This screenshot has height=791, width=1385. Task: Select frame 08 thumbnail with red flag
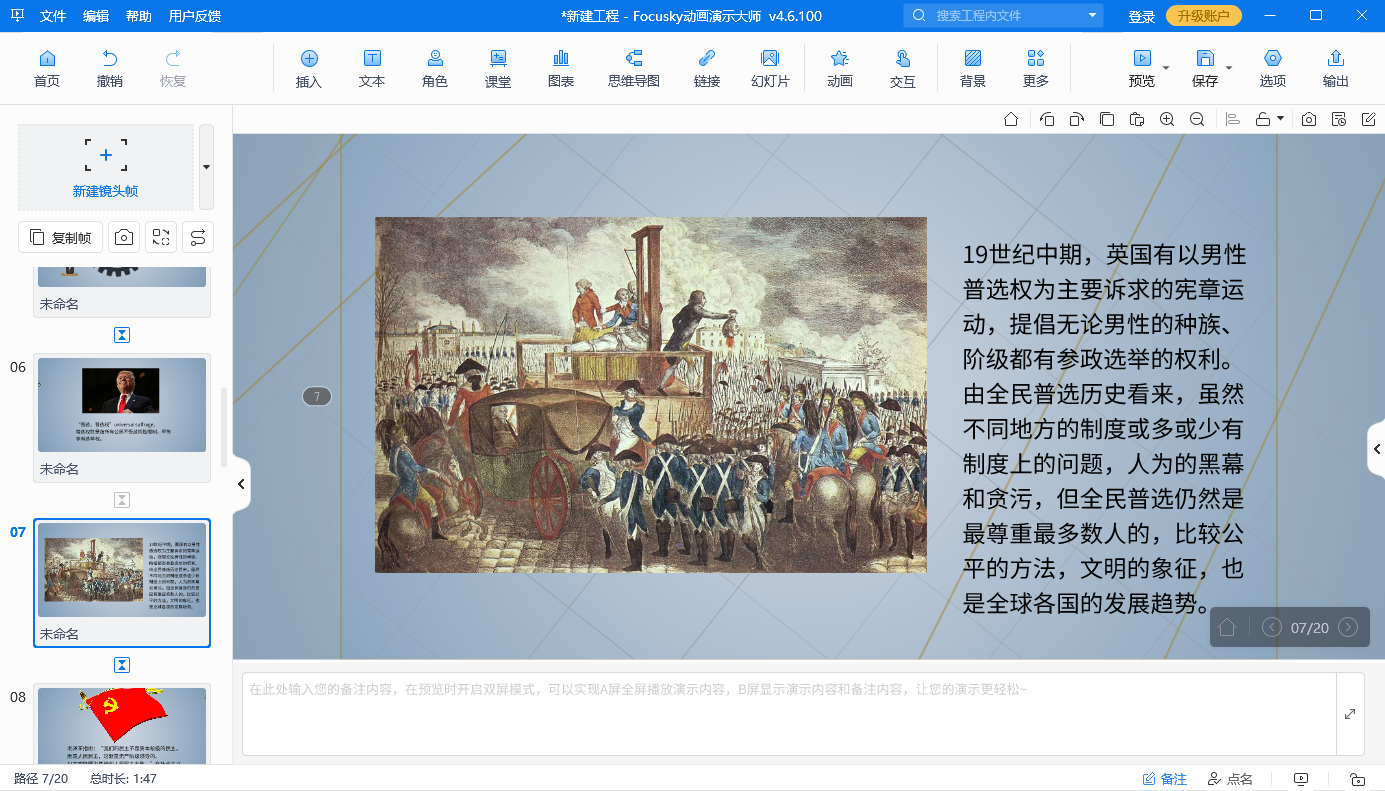pos(122,725)
